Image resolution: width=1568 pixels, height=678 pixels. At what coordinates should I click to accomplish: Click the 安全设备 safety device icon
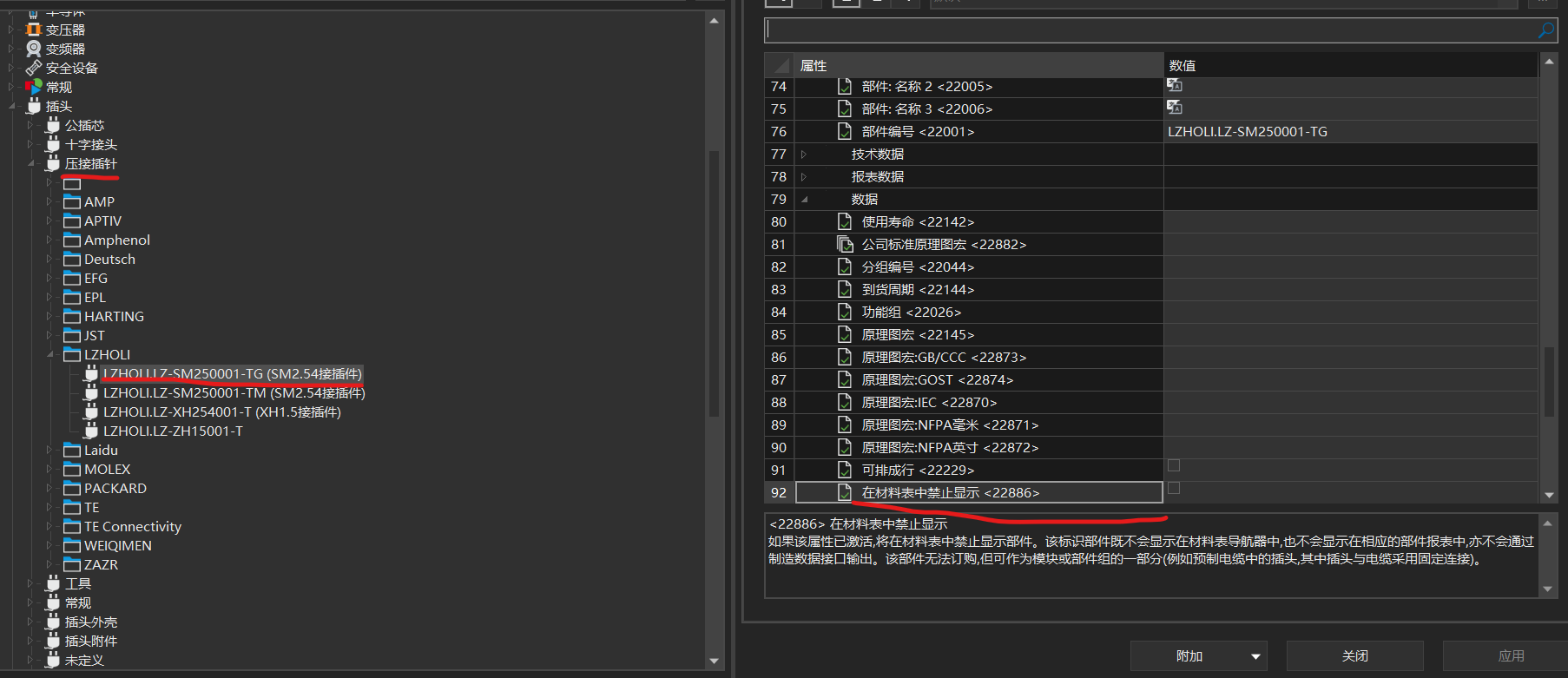(x=34, y=68)
